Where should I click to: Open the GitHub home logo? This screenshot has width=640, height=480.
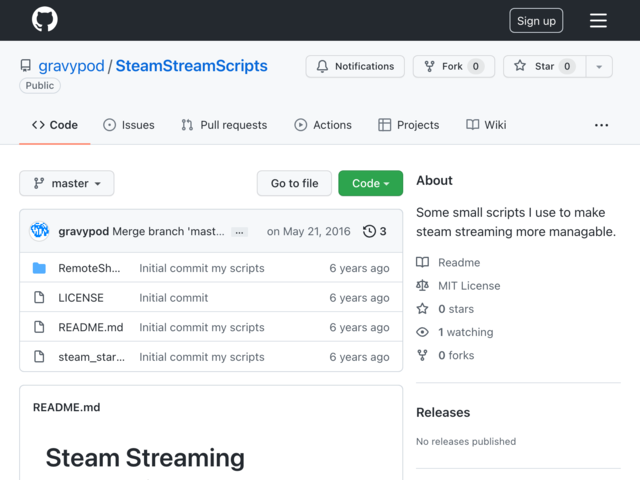(x=44, y=19)
